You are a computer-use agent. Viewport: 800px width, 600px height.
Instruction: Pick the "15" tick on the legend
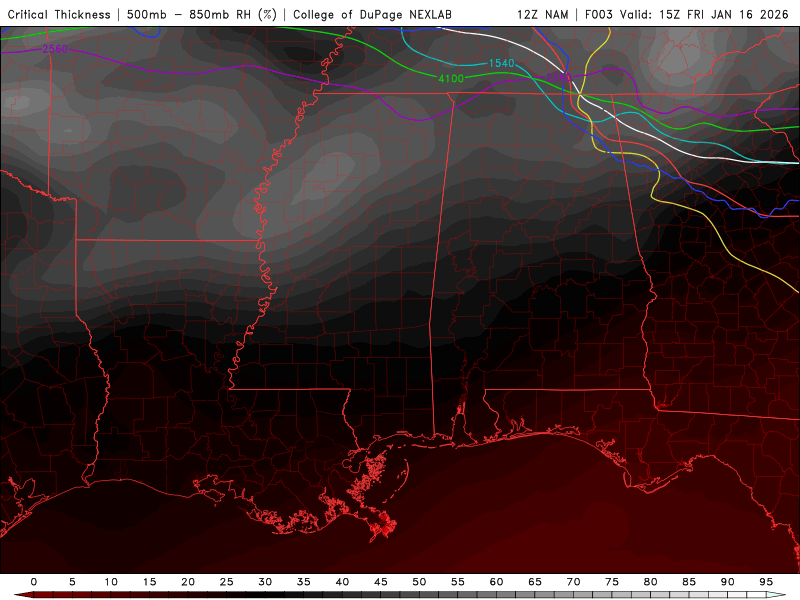pyautogui.click(x=149, y=582)
